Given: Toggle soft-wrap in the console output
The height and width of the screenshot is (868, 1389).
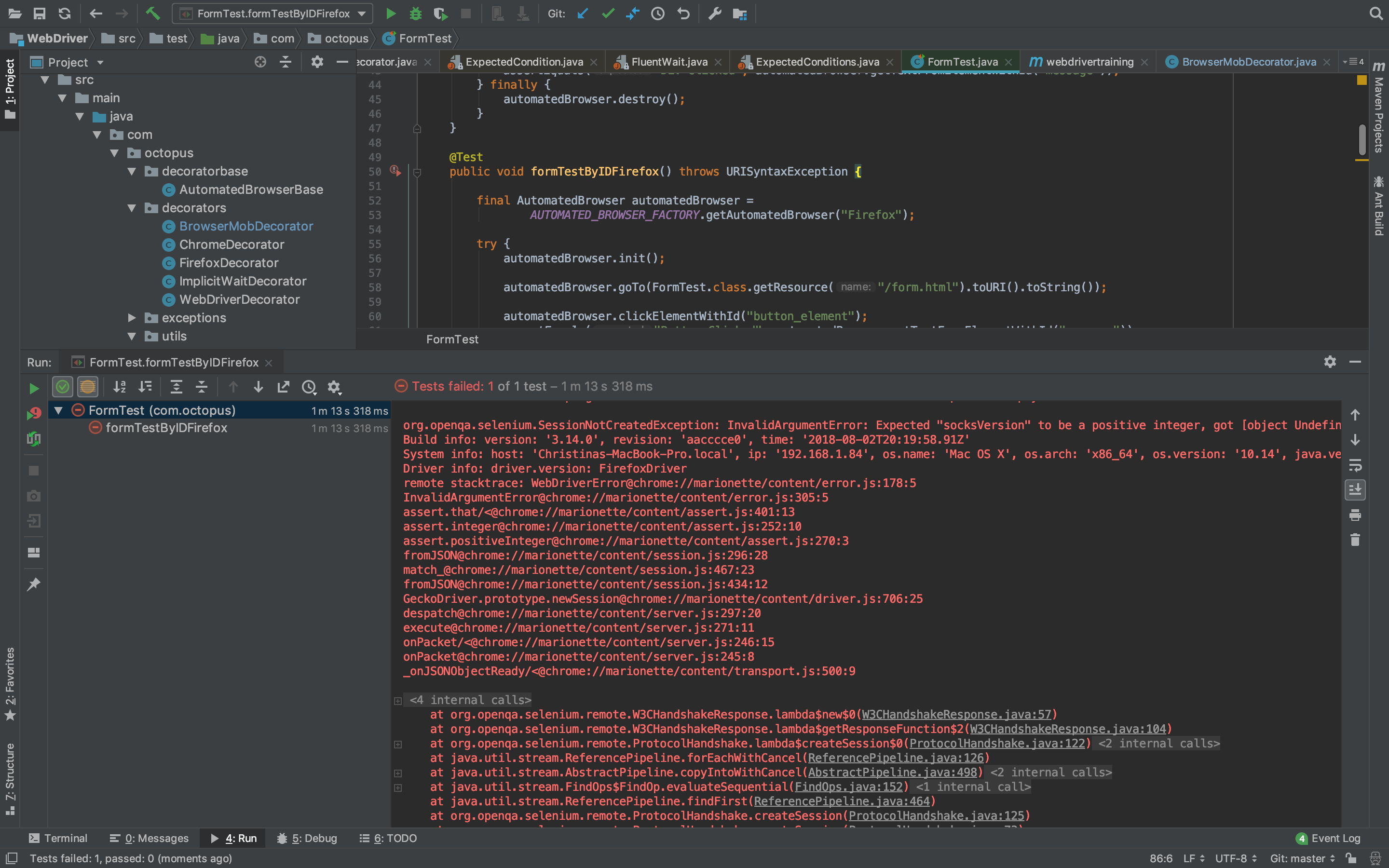Looking at the screenshot, I should 1355,465.
